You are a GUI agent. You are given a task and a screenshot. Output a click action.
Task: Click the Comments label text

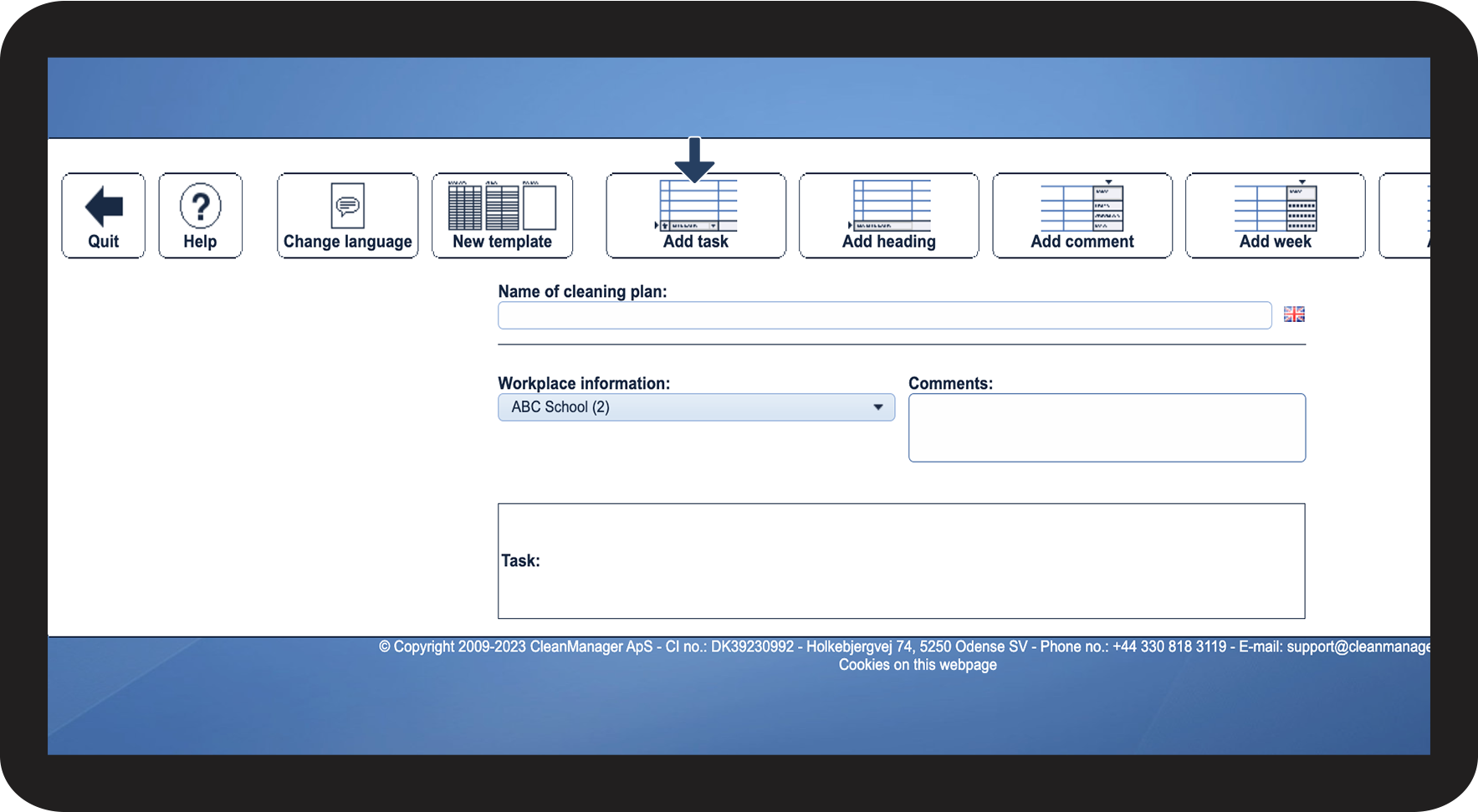(x=950, y=384)
